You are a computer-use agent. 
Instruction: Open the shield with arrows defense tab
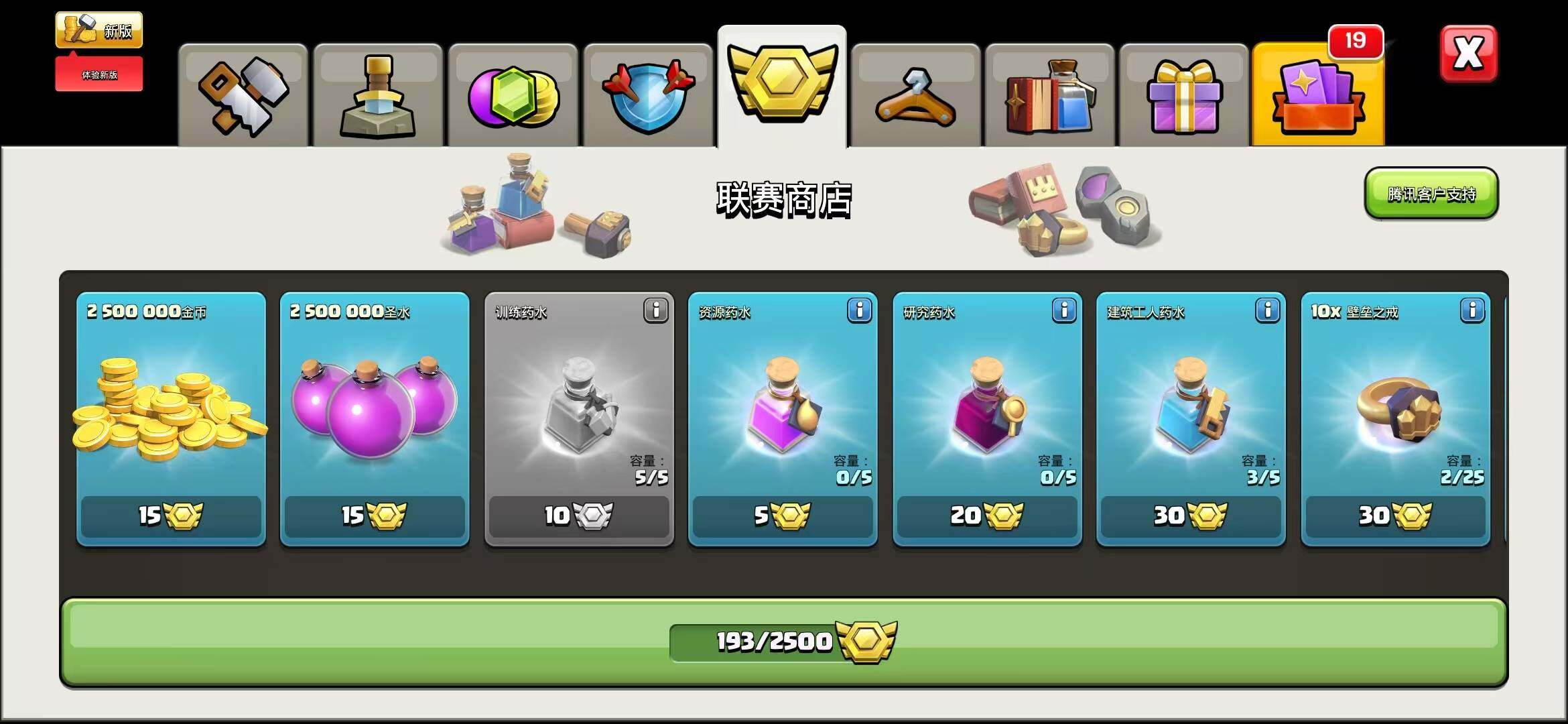(647, 95)
